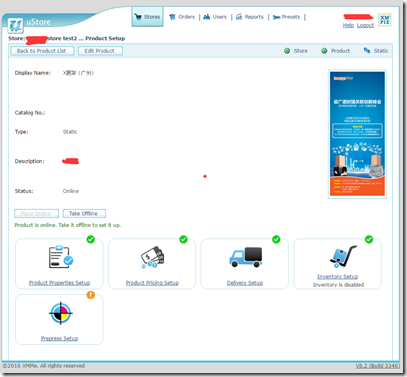Click the Product Pricing Setup money icon
407x377 pixels.
[153, 257]
